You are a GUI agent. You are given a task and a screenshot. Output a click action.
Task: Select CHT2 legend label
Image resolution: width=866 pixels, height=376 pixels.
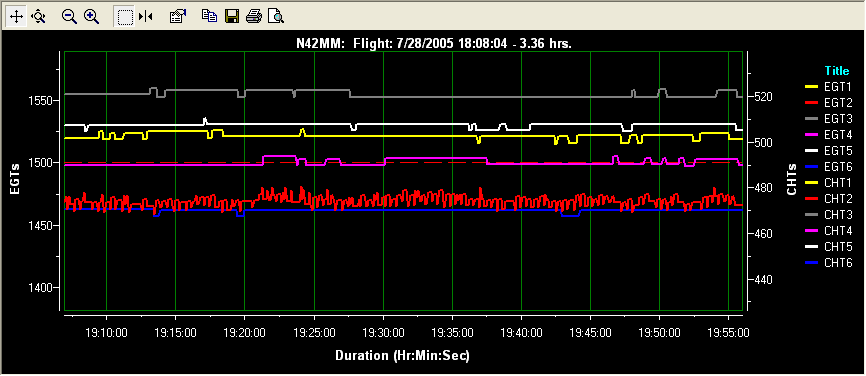coord(838,198)
